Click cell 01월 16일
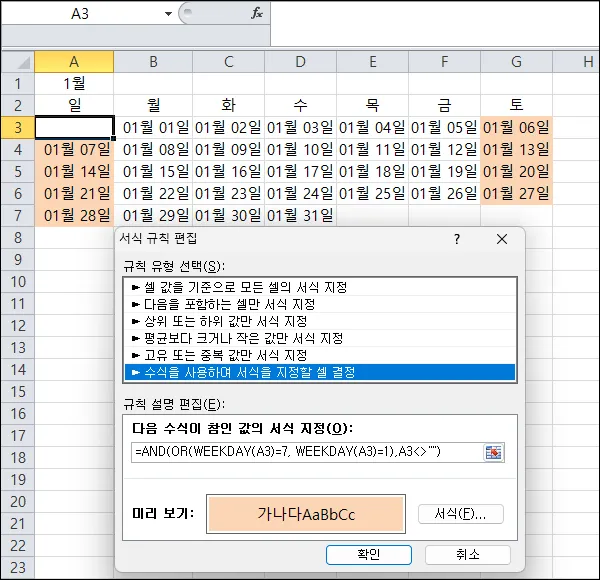This screenshot has height=580, width=600. [228, 171]
